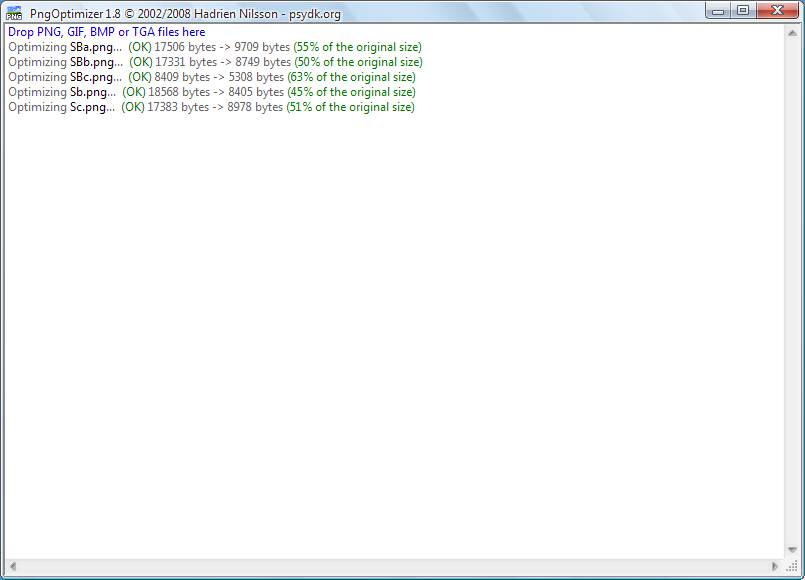Screen dimensions: 805x580
Task: Click the "63% of the original size" result
Action: pos(351,77)
